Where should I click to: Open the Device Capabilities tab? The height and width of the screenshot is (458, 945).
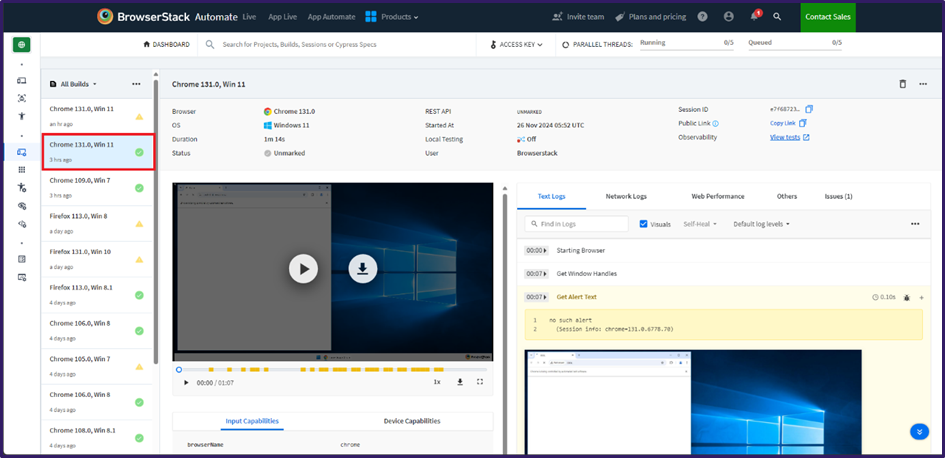(x=411, y=421)
